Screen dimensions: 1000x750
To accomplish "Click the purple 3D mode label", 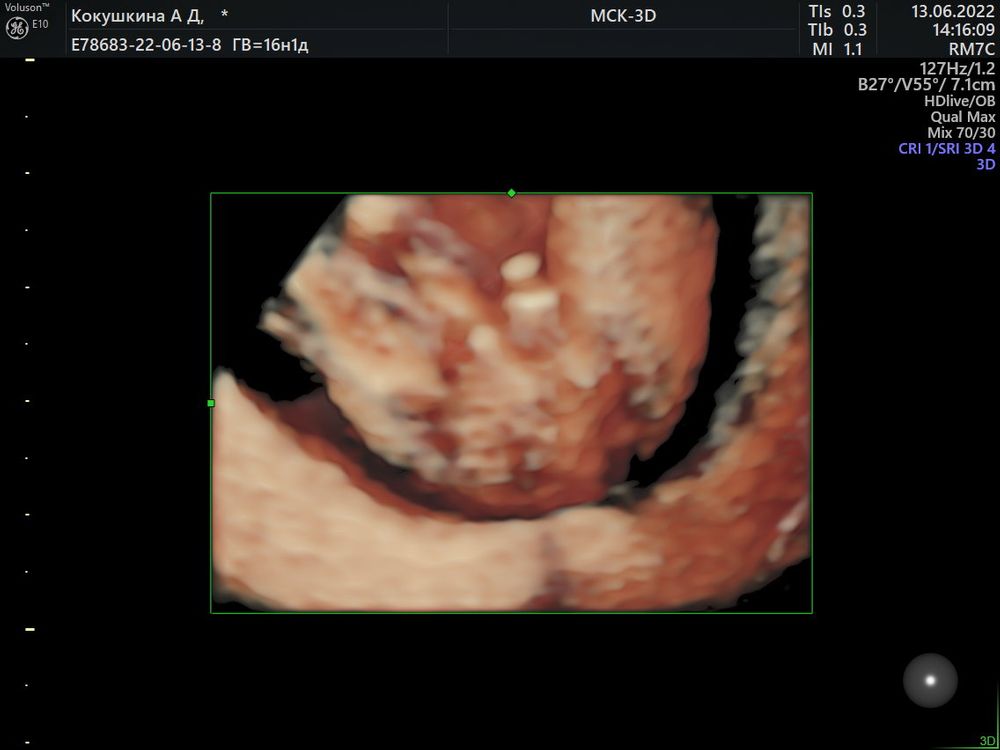I will tap(985, 165).
